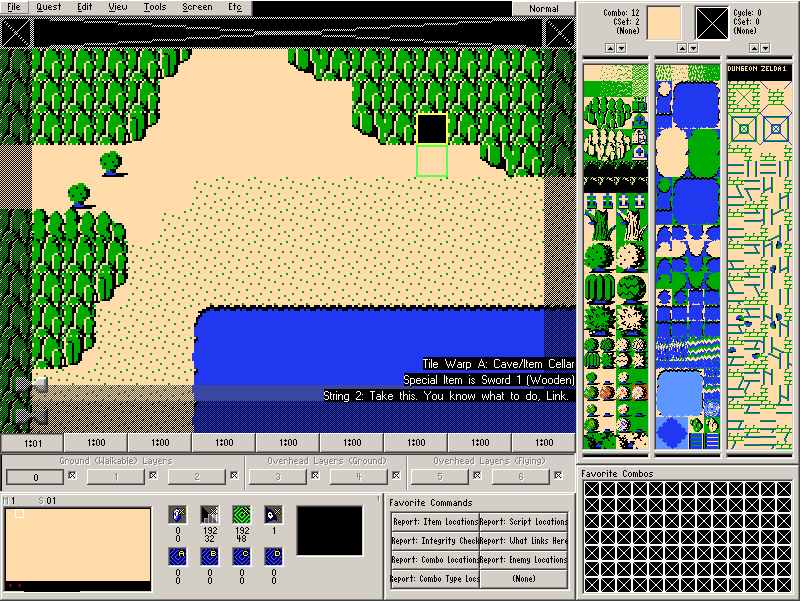Pick the light blue pool combo
This screenshot has width=800, height=601.
[680, 393]
